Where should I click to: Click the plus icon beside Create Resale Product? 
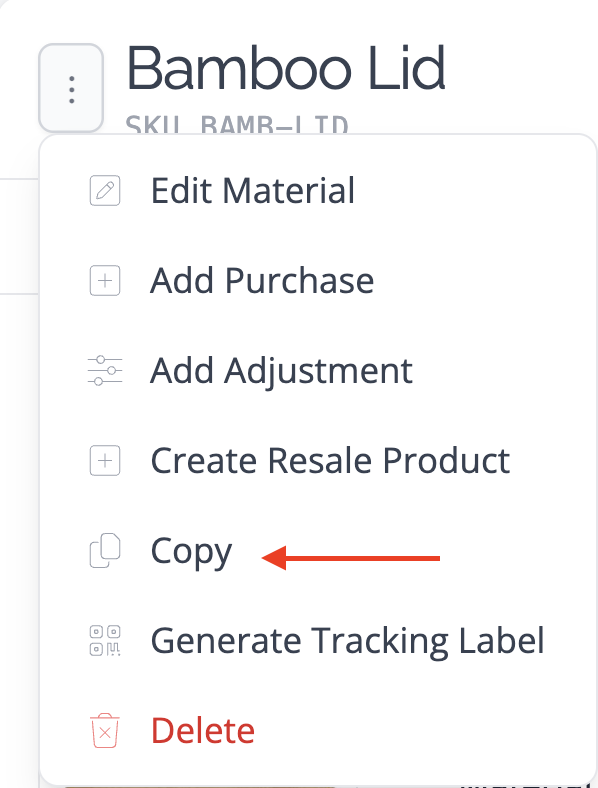[x=105, y=460]
